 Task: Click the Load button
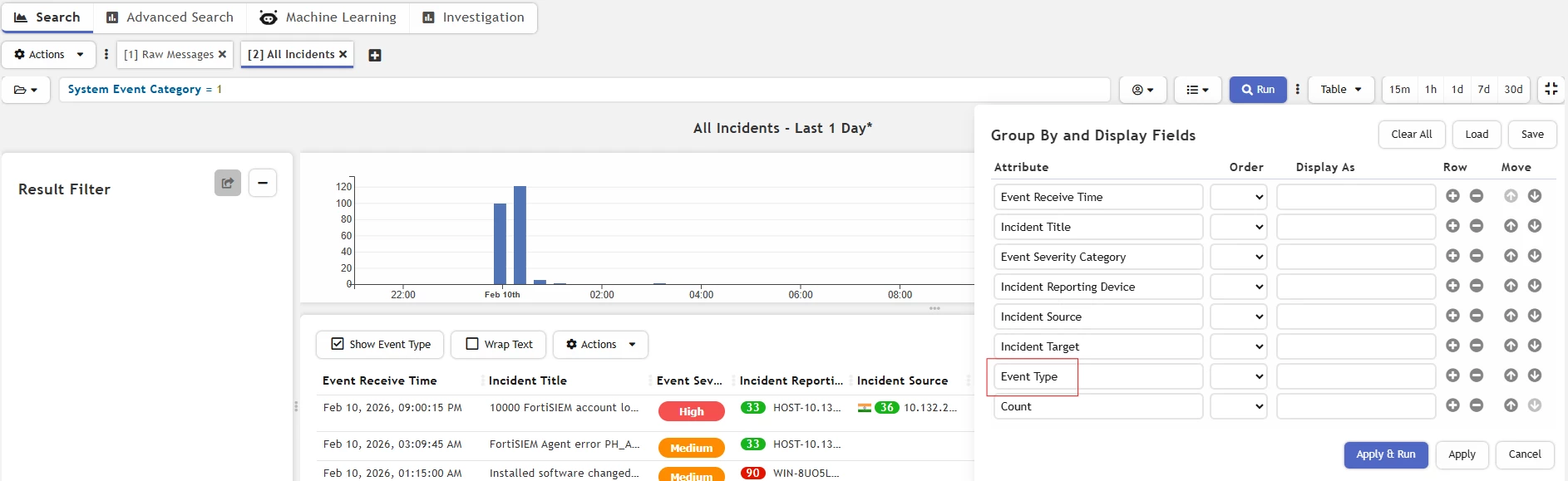(x=1477, y=135)
